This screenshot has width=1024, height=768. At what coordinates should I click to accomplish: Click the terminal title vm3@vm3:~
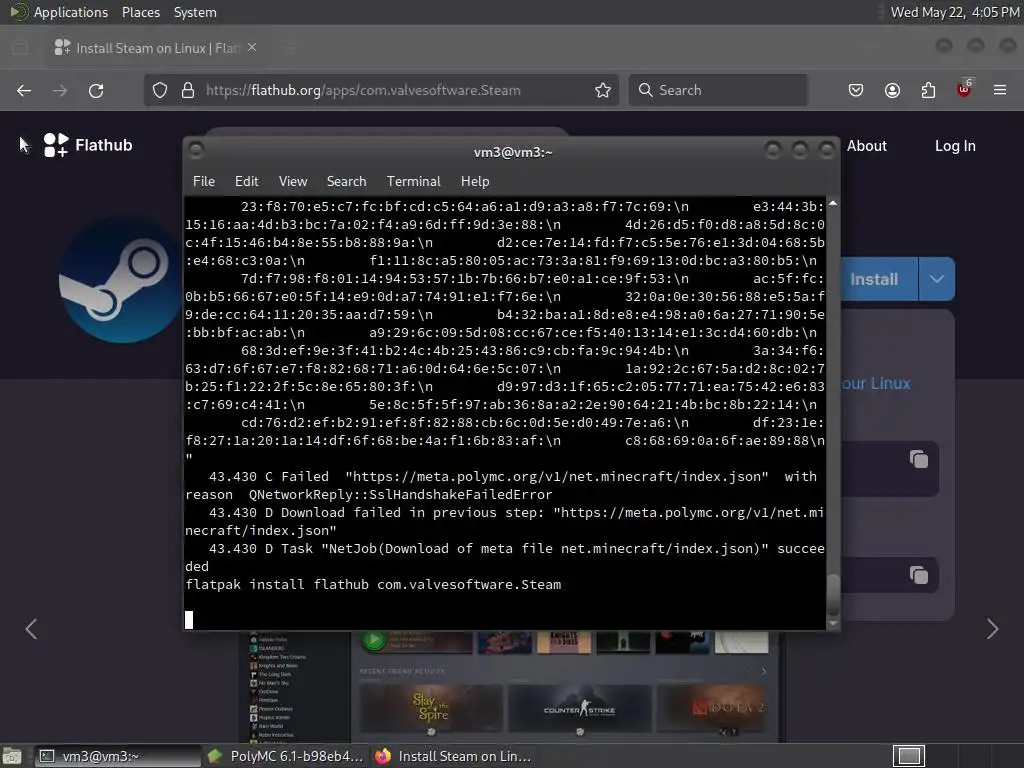(513, 152)
